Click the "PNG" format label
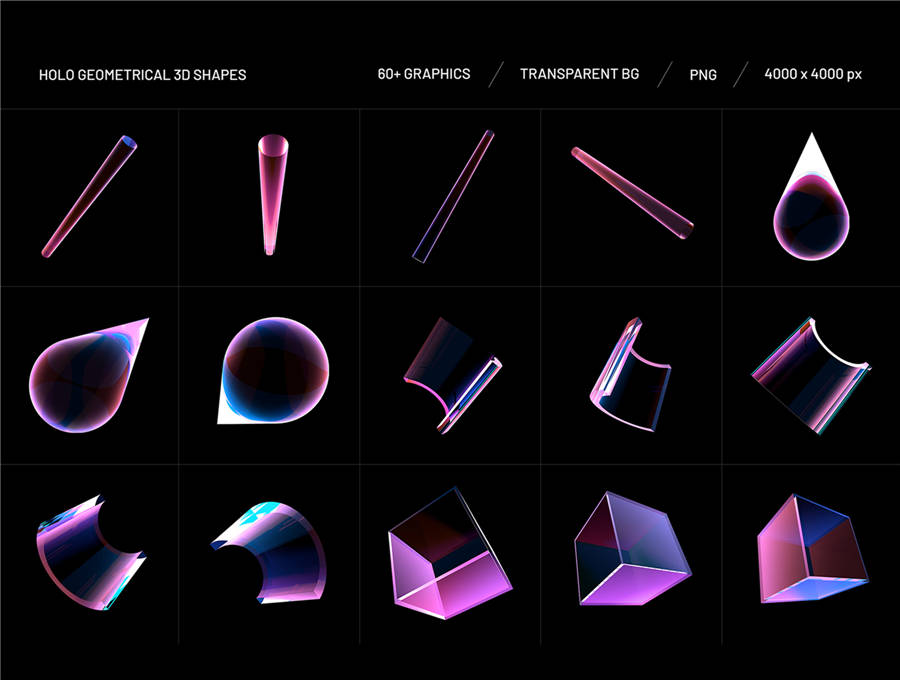 click(x=702, y=75)
